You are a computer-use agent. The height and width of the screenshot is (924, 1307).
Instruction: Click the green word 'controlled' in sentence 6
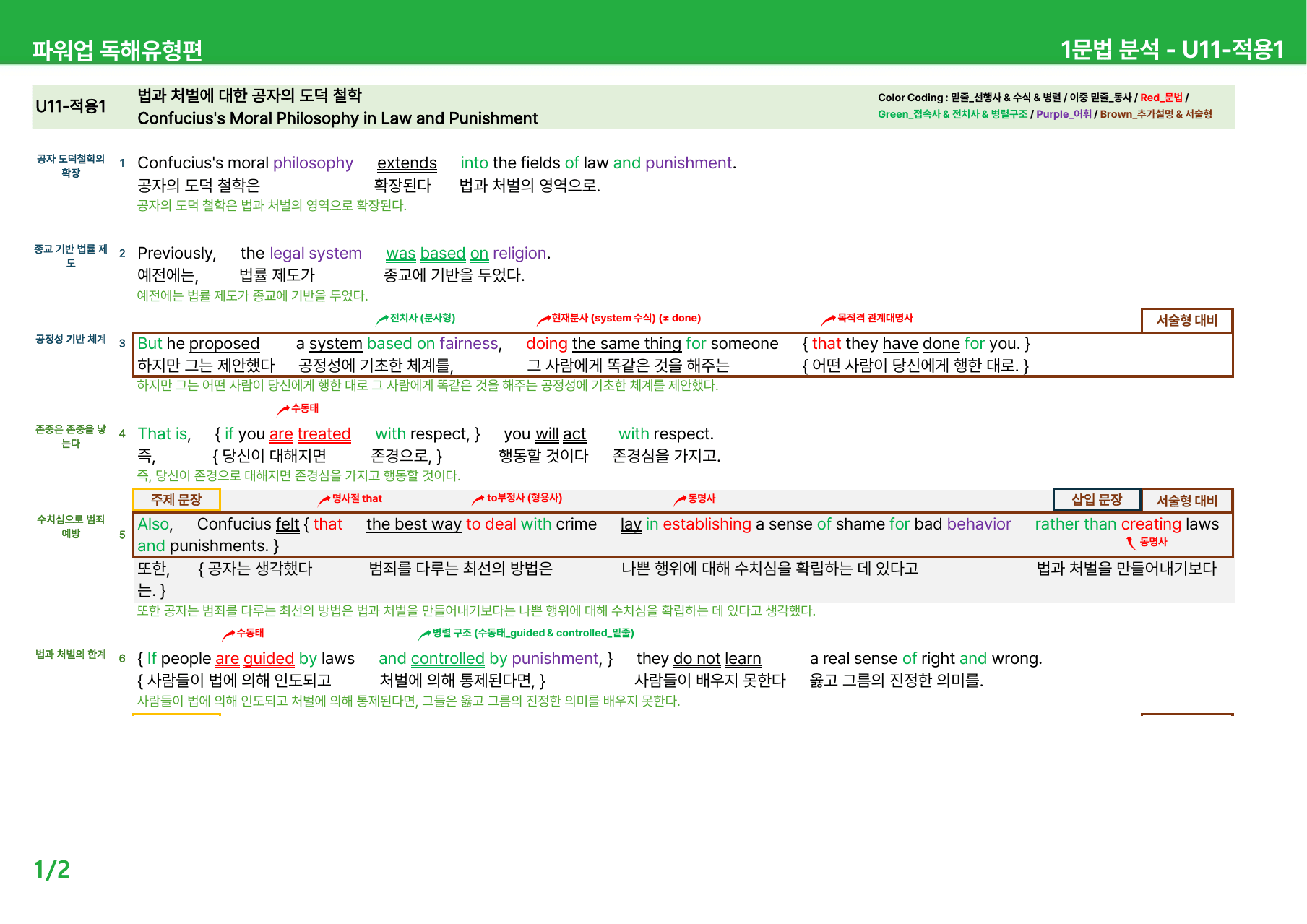pyautogui.click(x=447, y=659)
